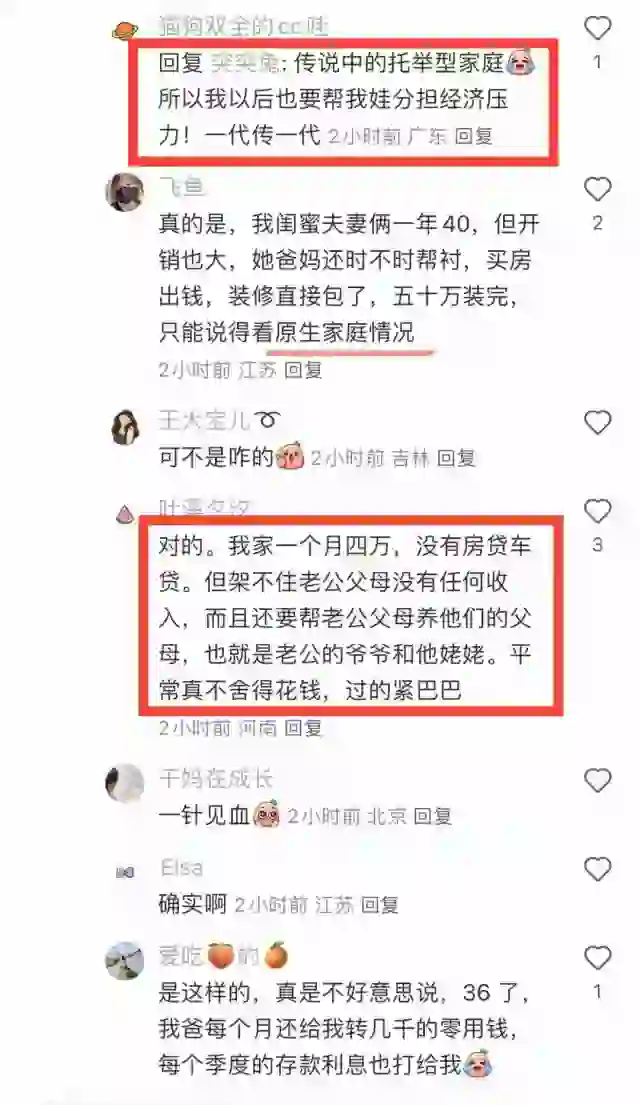This screenshot has height=1105, width=640.
Task: Open 飞鱼's profile avatar
Action: pyautogui.click(x=125, y=191)
